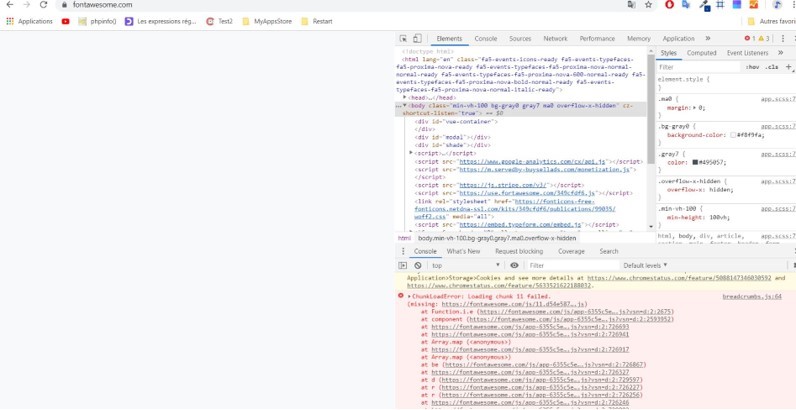This screenshot has height=410, width=796.
Task: Clear the console with the ban icon
Action: (x=417, y=265)
